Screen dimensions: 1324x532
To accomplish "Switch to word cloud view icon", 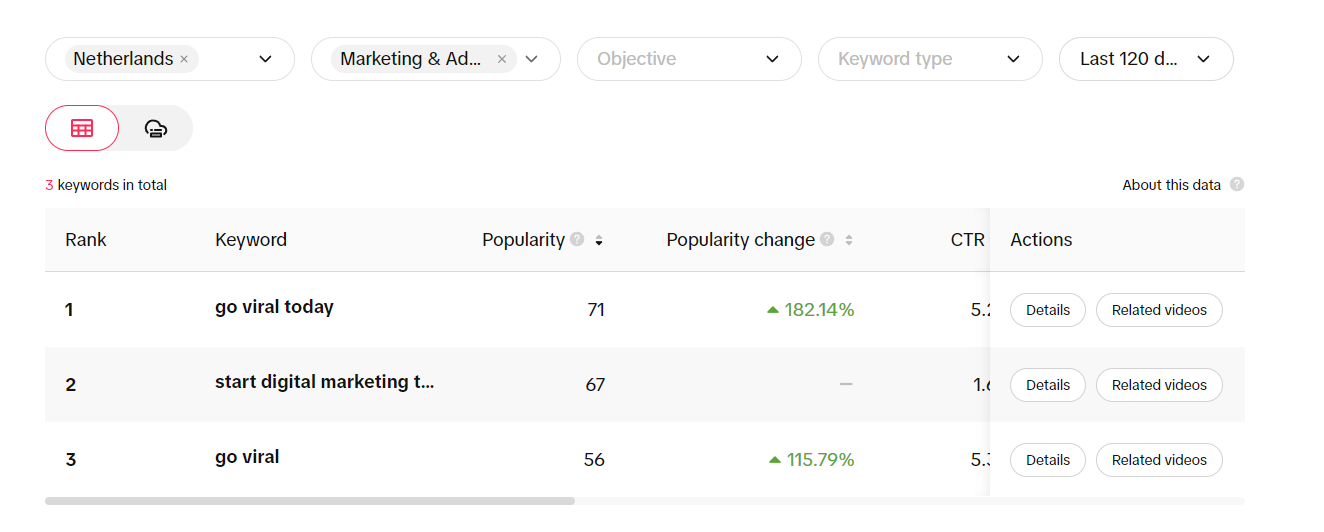I will pyautogui.click(x=156, y=128).
